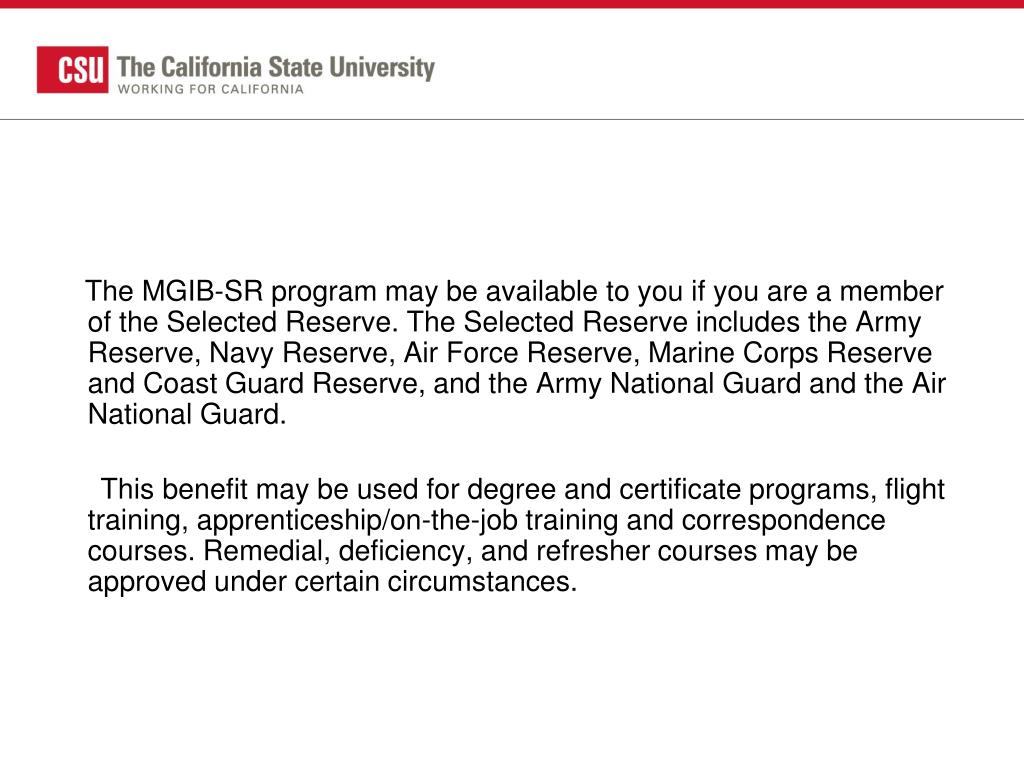
Task: Click the red CSU logo box
Action: pos(72,70)
